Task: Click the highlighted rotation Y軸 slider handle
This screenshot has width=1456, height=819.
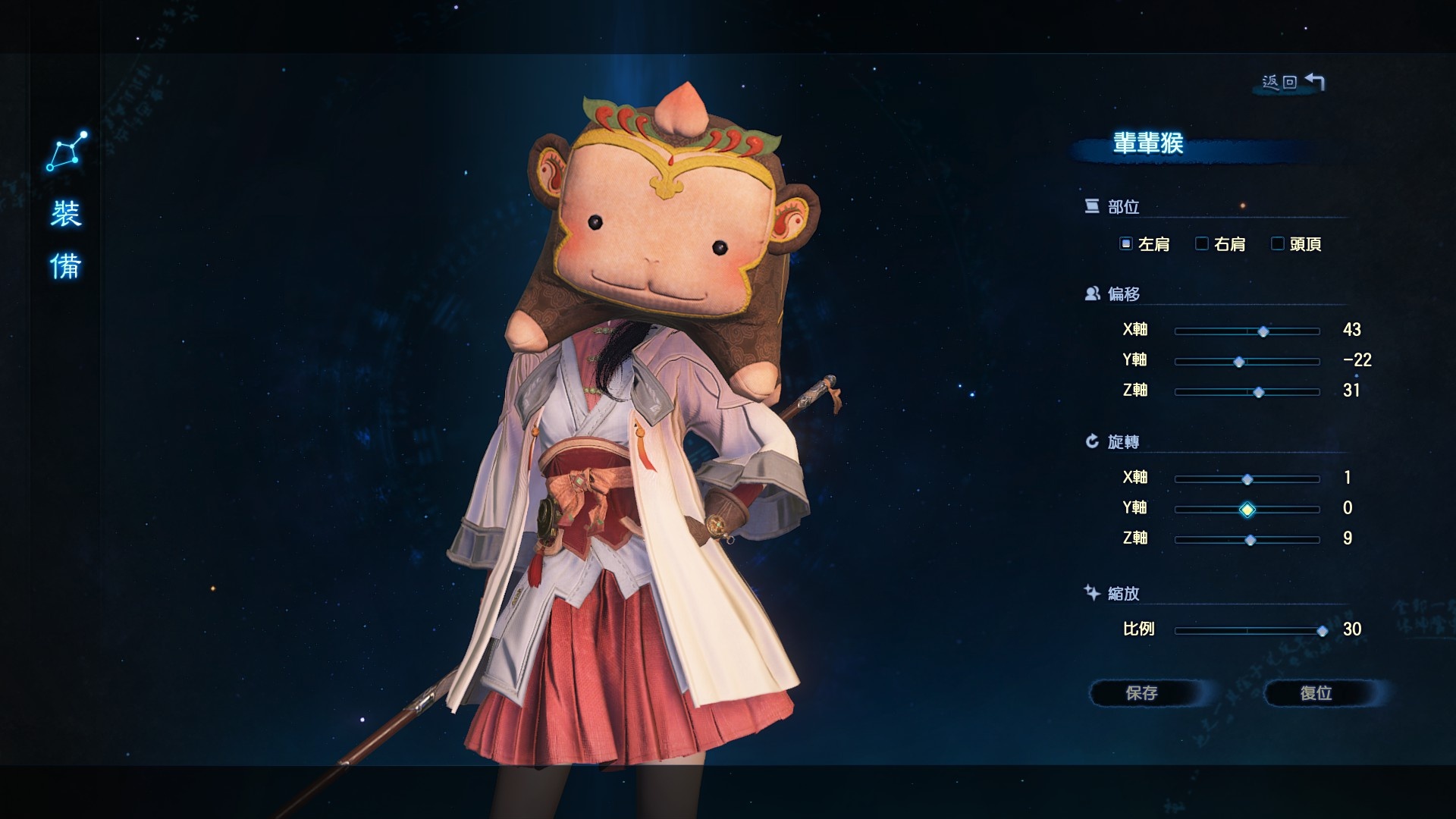Action: click(1247, 510)
